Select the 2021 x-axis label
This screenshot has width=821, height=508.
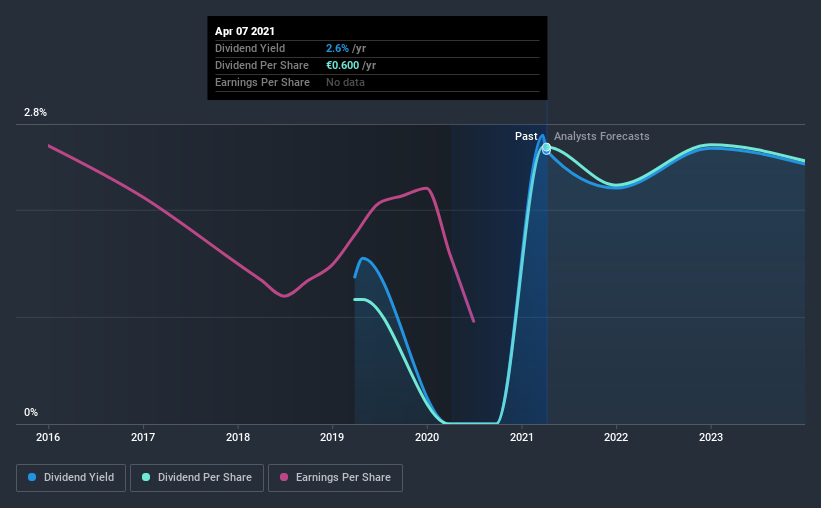tap(522, 437)
